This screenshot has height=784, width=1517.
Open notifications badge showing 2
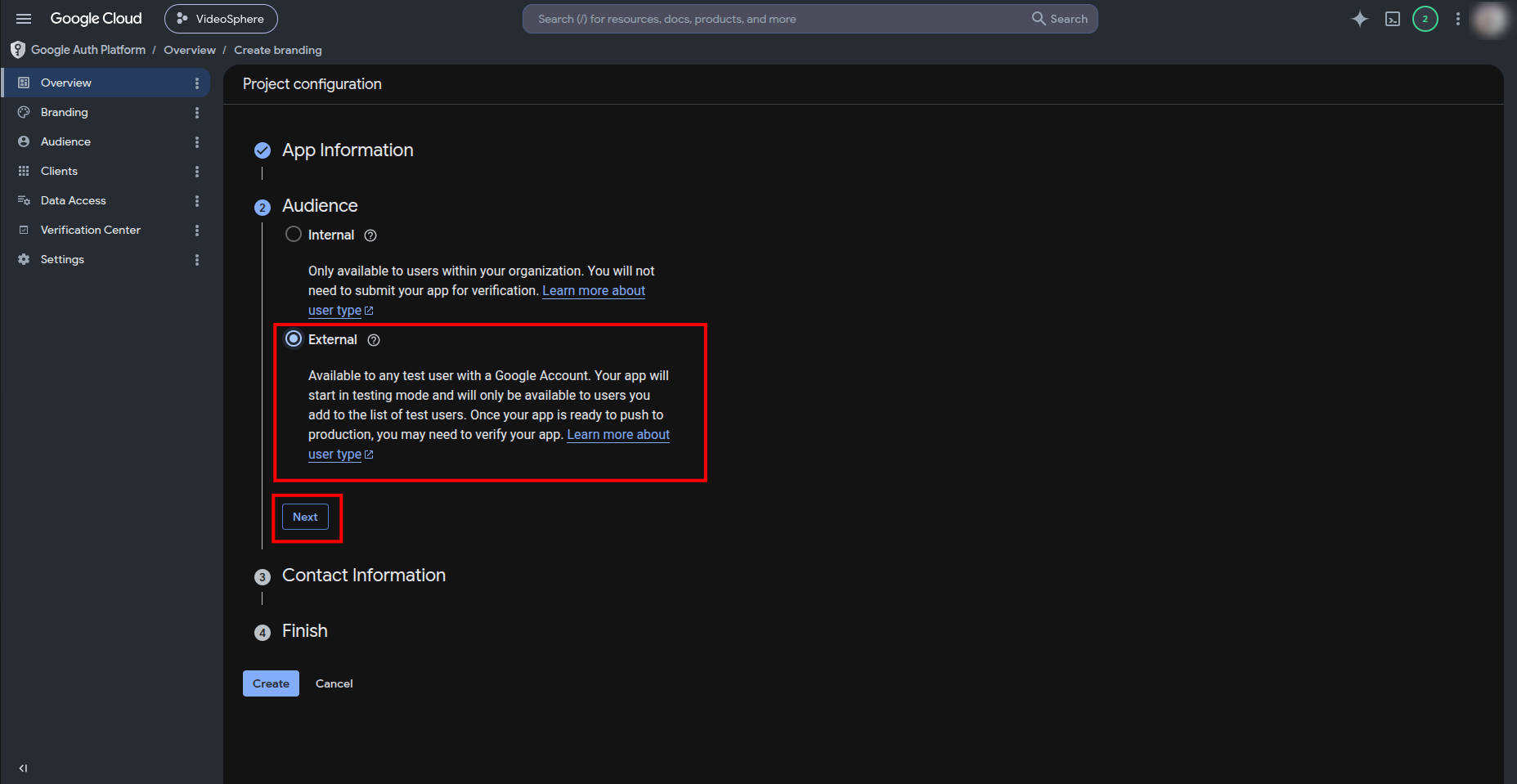[x=1425, y=19]
